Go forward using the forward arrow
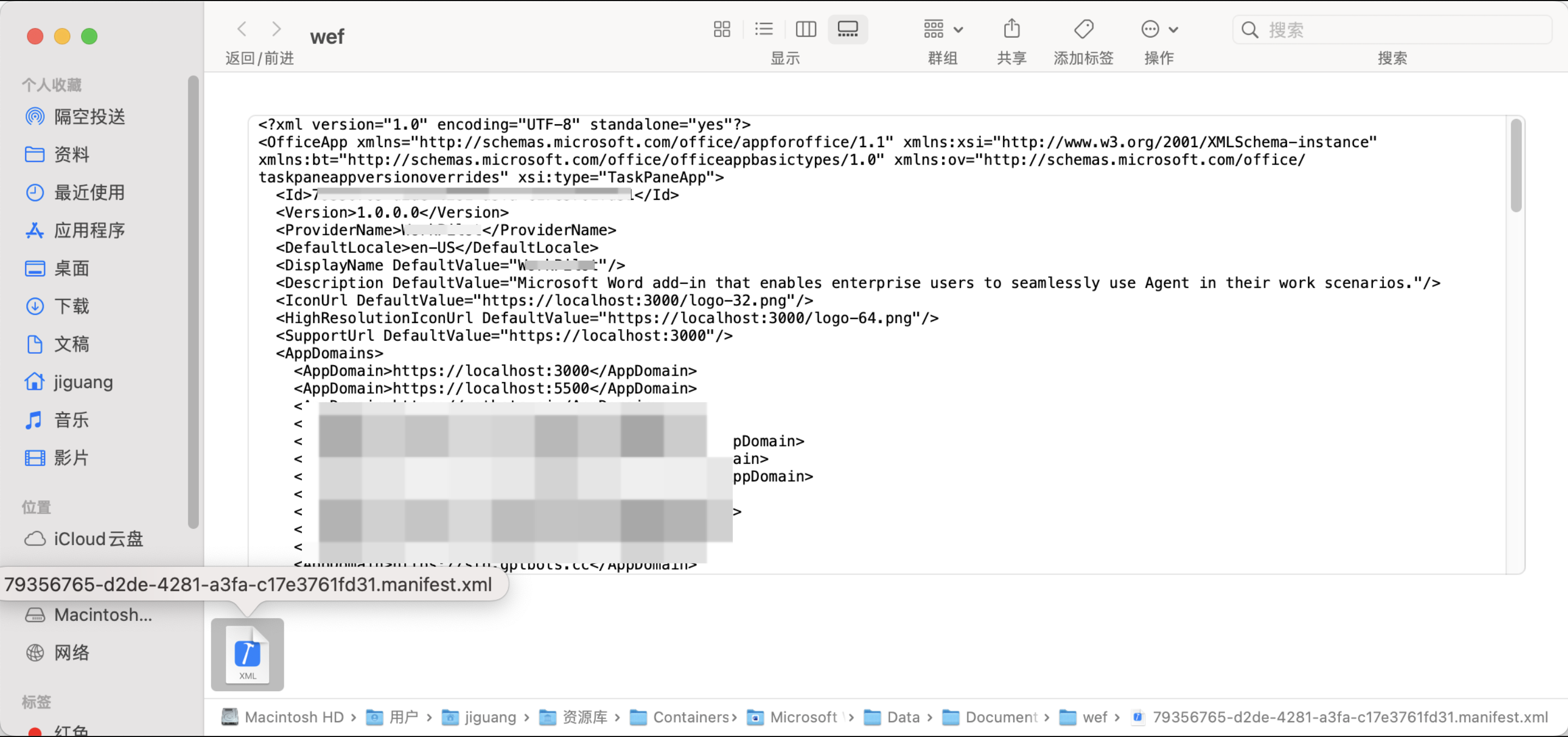 coord(276,29)
